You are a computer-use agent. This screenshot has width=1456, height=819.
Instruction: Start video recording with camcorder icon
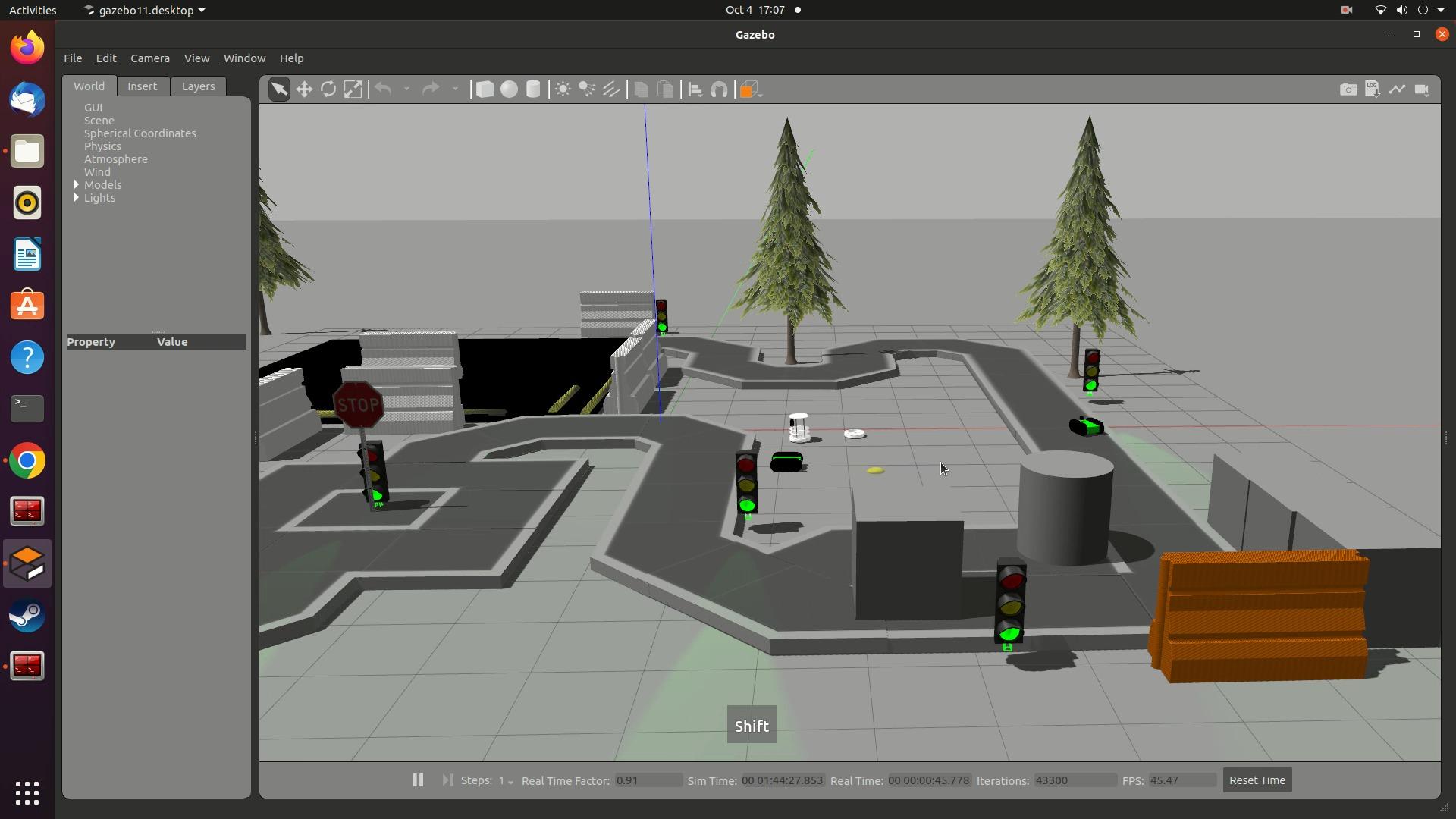1422,89
